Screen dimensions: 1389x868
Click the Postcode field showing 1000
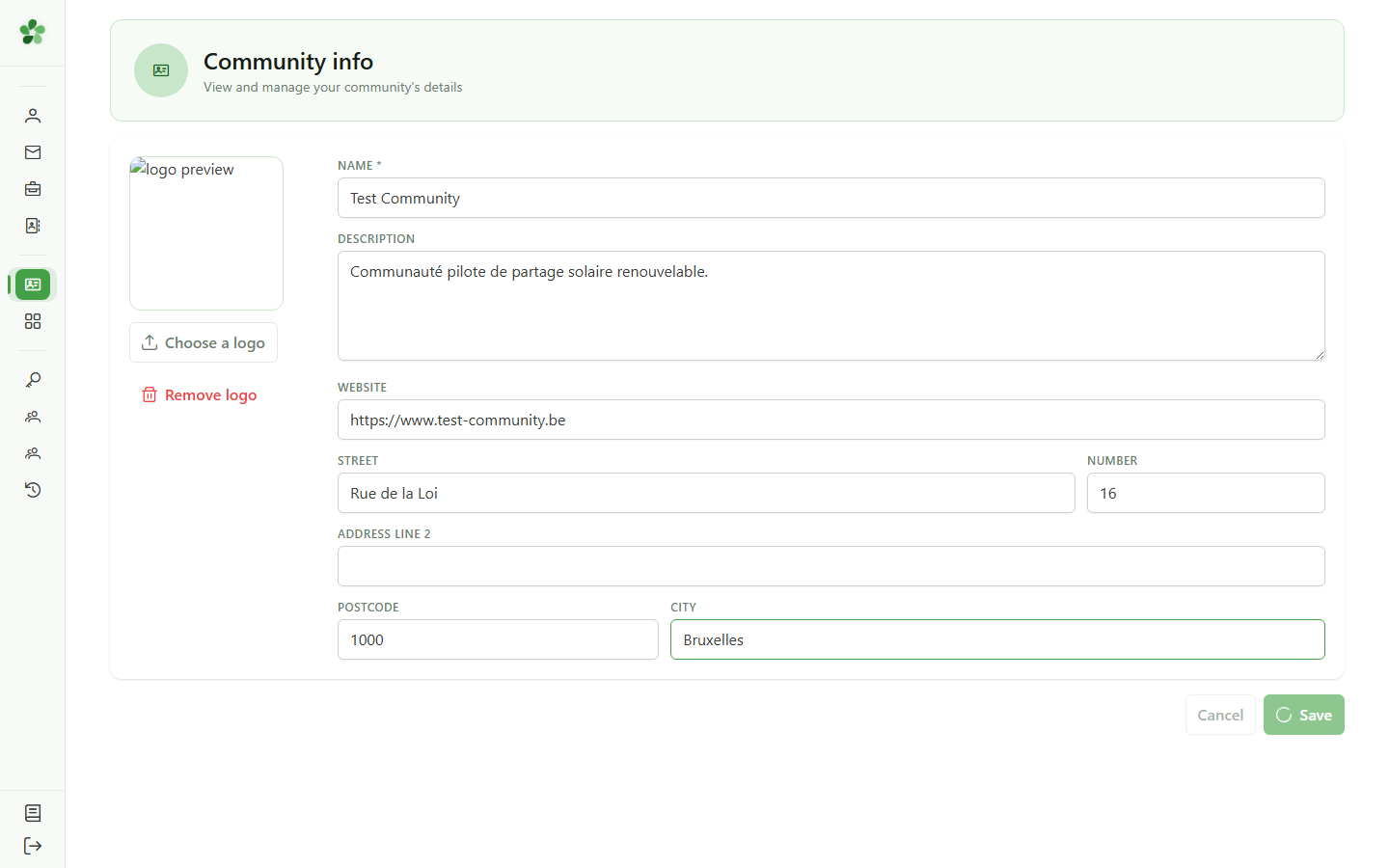(x=498, y=639)
